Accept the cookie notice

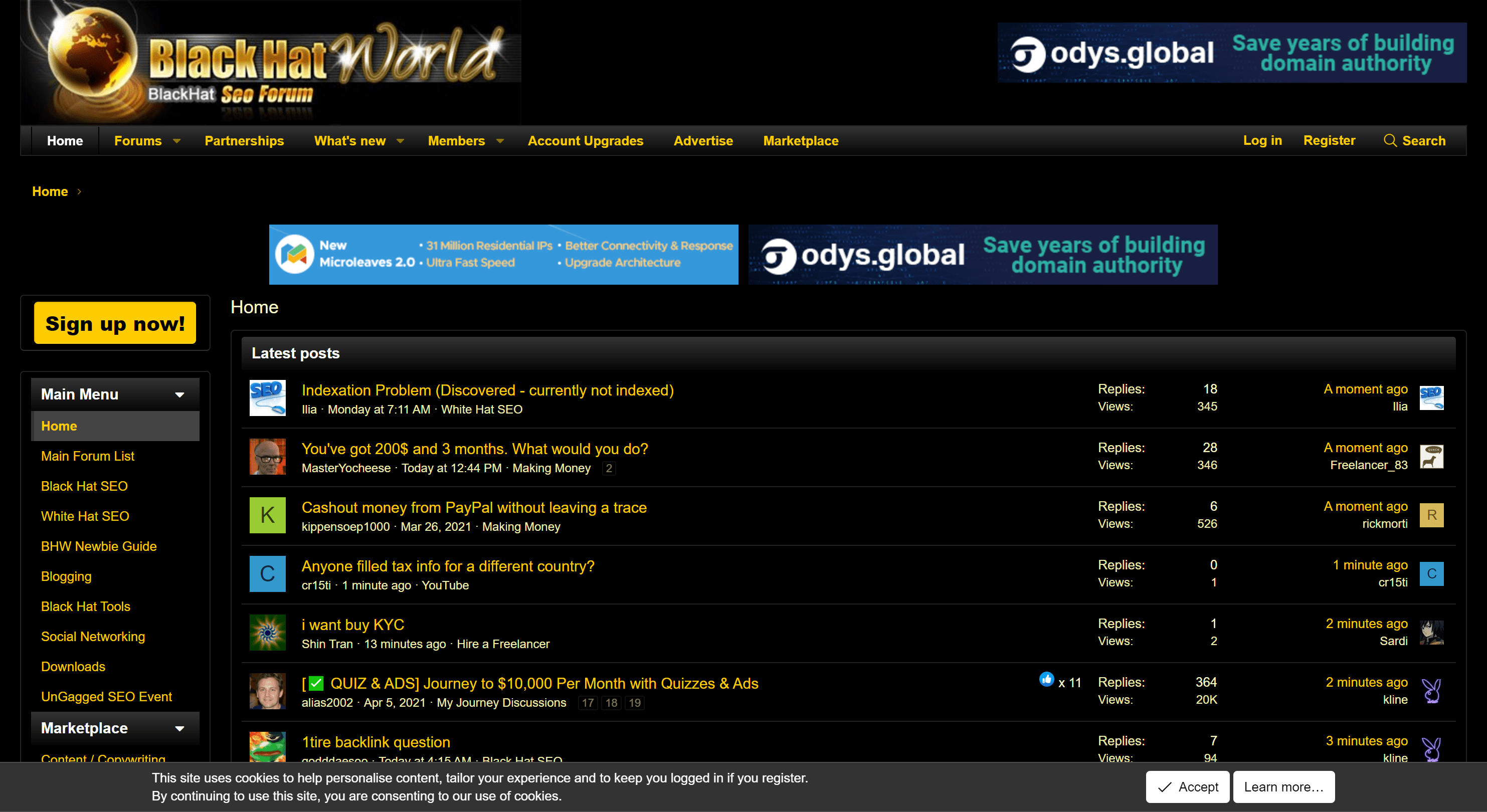(x=1187, y=786)
